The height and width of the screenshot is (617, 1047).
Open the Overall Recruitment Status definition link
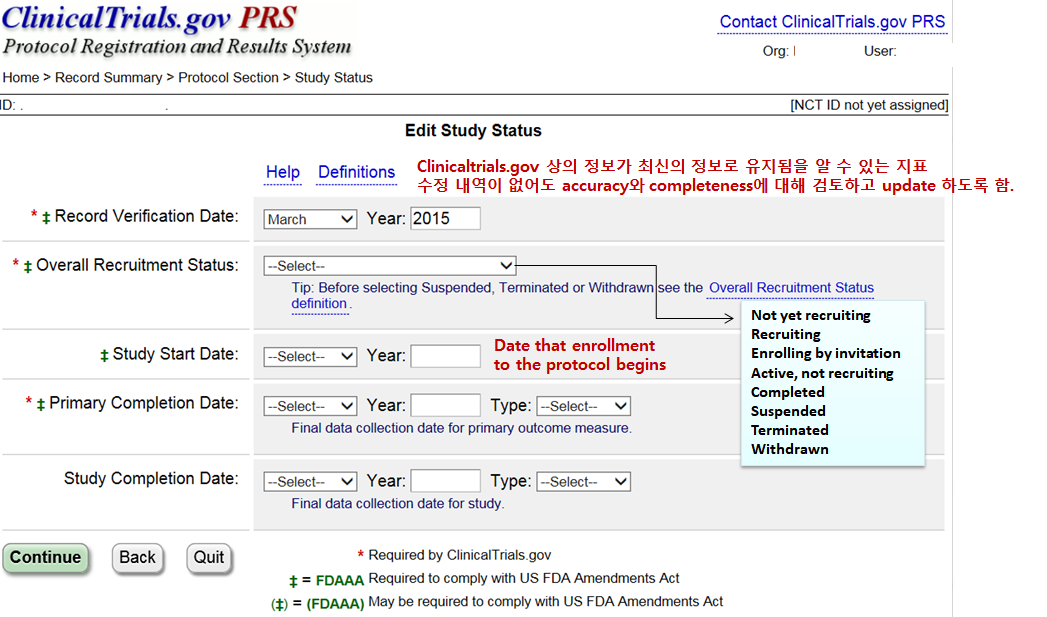coord(791,288)
